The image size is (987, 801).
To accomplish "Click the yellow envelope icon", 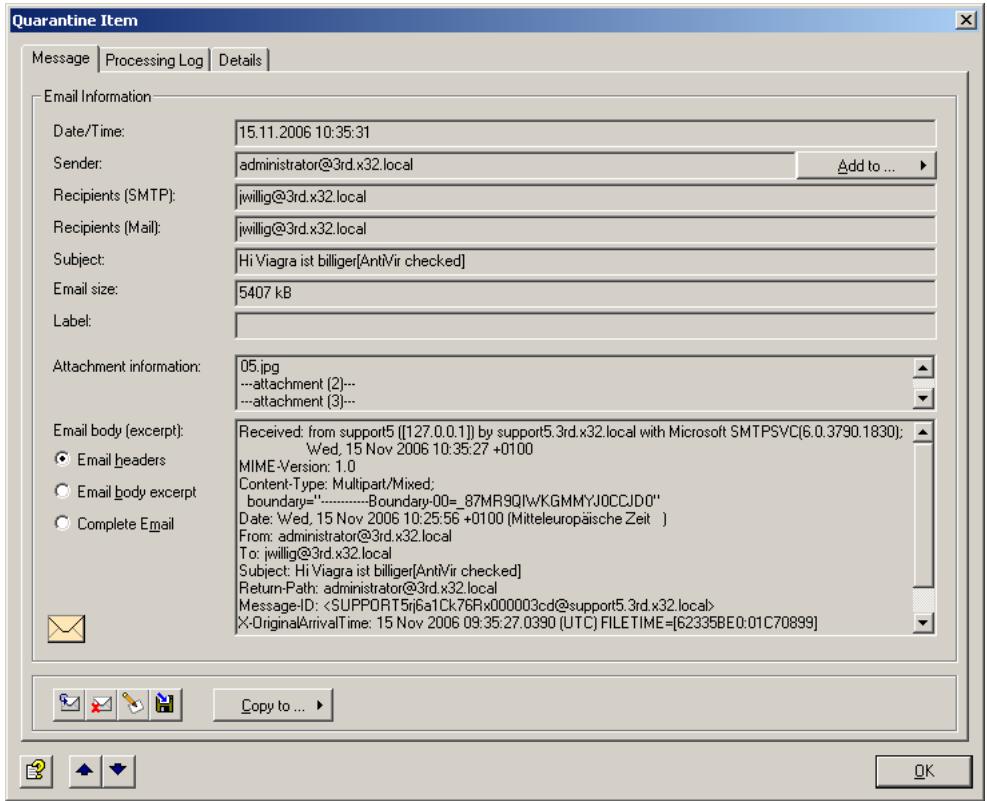I will click(x=66, y=629).
